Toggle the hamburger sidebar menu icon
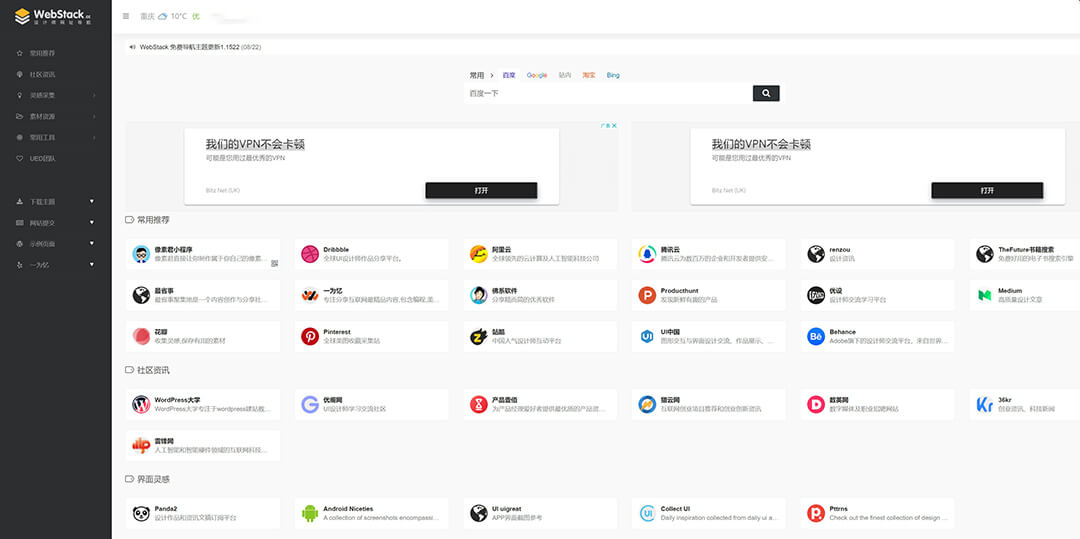Image resolution: width=1080 pixels, height=539 pixels. (x=125, y=16)
